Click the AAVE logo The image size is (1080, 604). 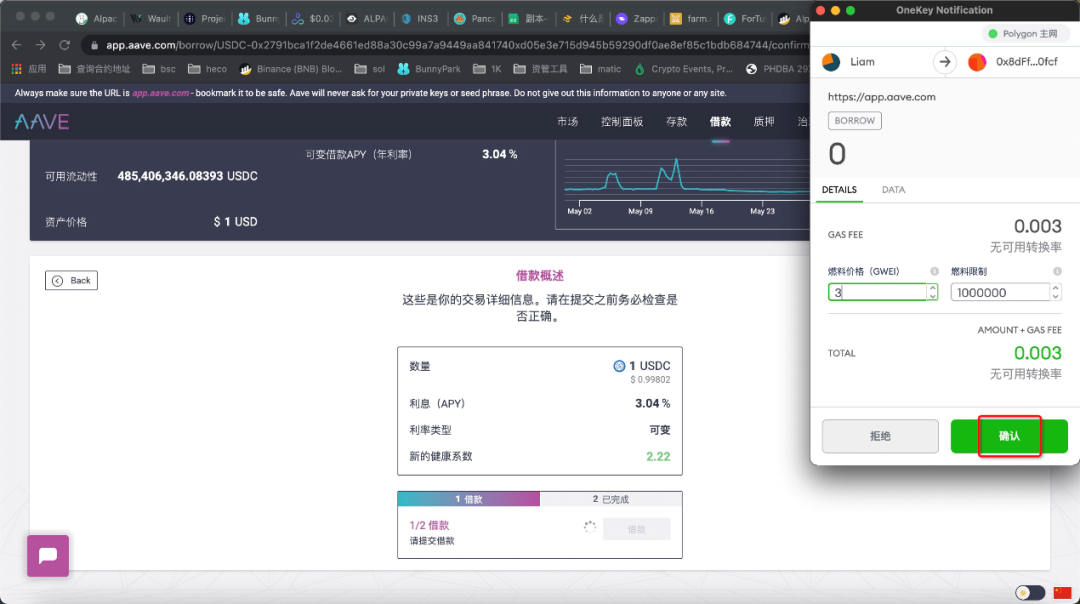pyautogui.click(x=42, y=122)
